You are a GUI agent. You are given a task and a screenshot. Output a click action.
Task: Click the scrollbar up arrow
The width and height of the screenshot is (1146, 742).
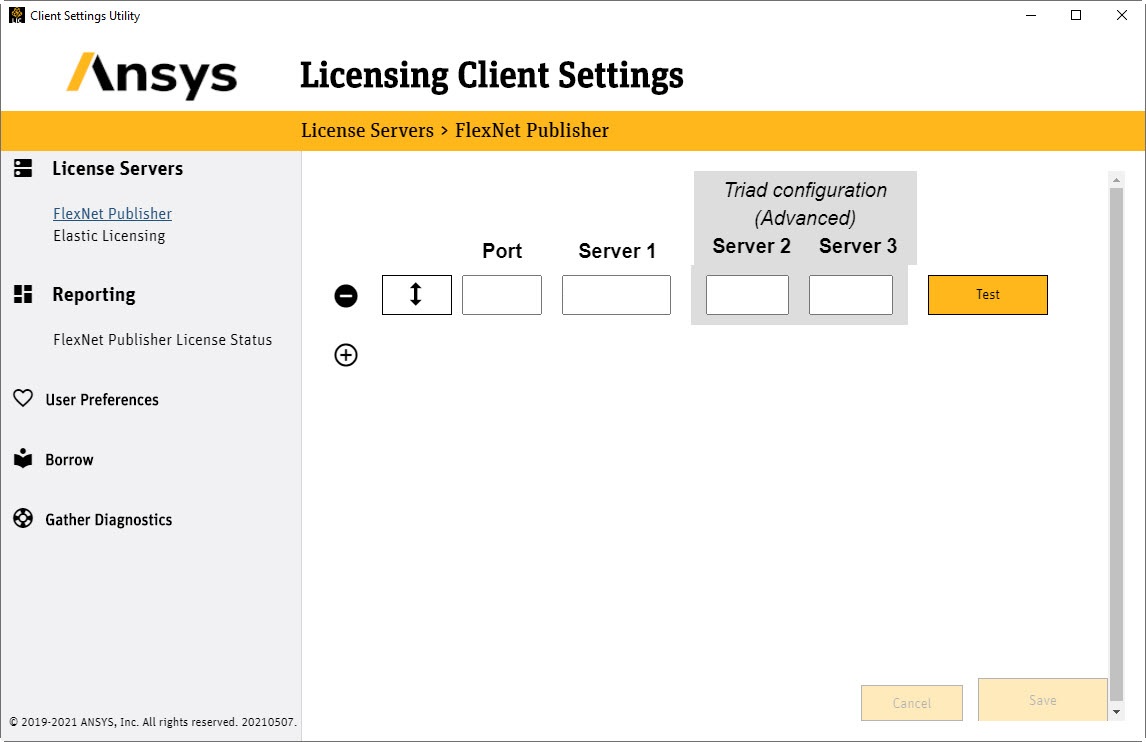tap(1116, 179)
